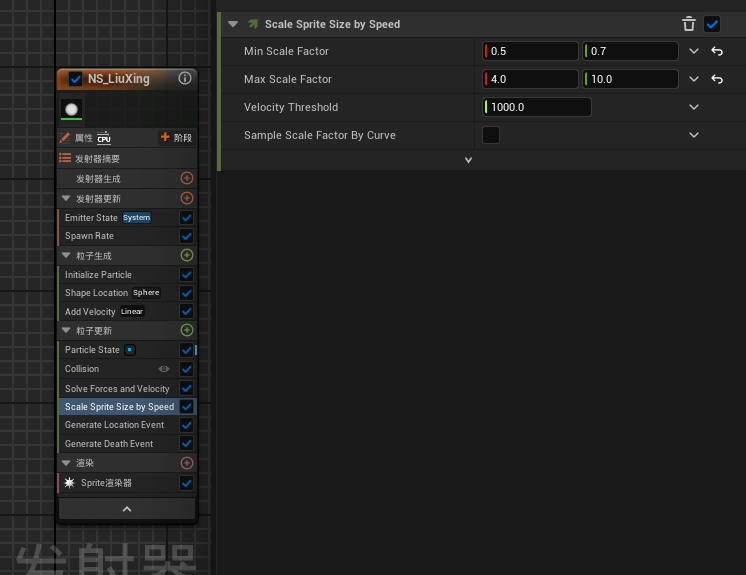
Task: Open Min Scale Factor dropdown arrow
Action: pyautogui.click(x=694, y=51)
